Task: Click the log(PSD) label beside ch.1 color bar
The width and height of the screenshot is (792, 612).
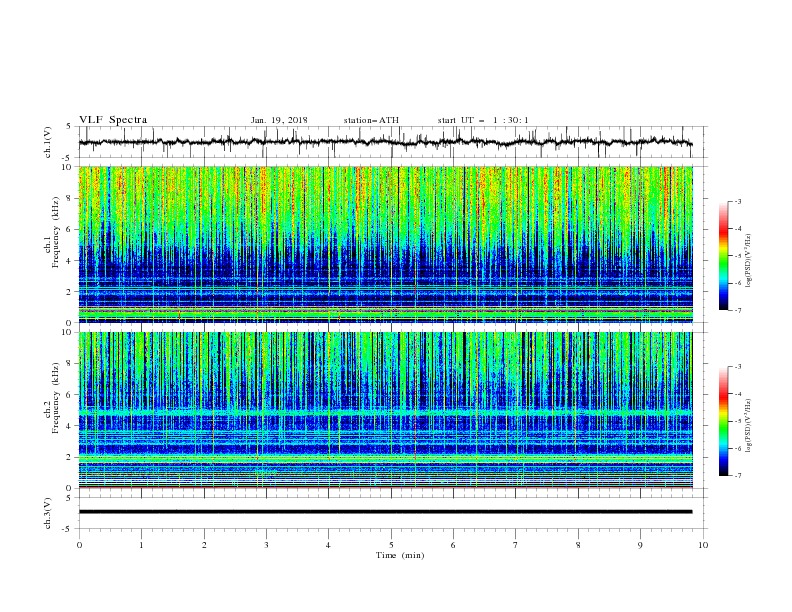Action: coord(749,260)
